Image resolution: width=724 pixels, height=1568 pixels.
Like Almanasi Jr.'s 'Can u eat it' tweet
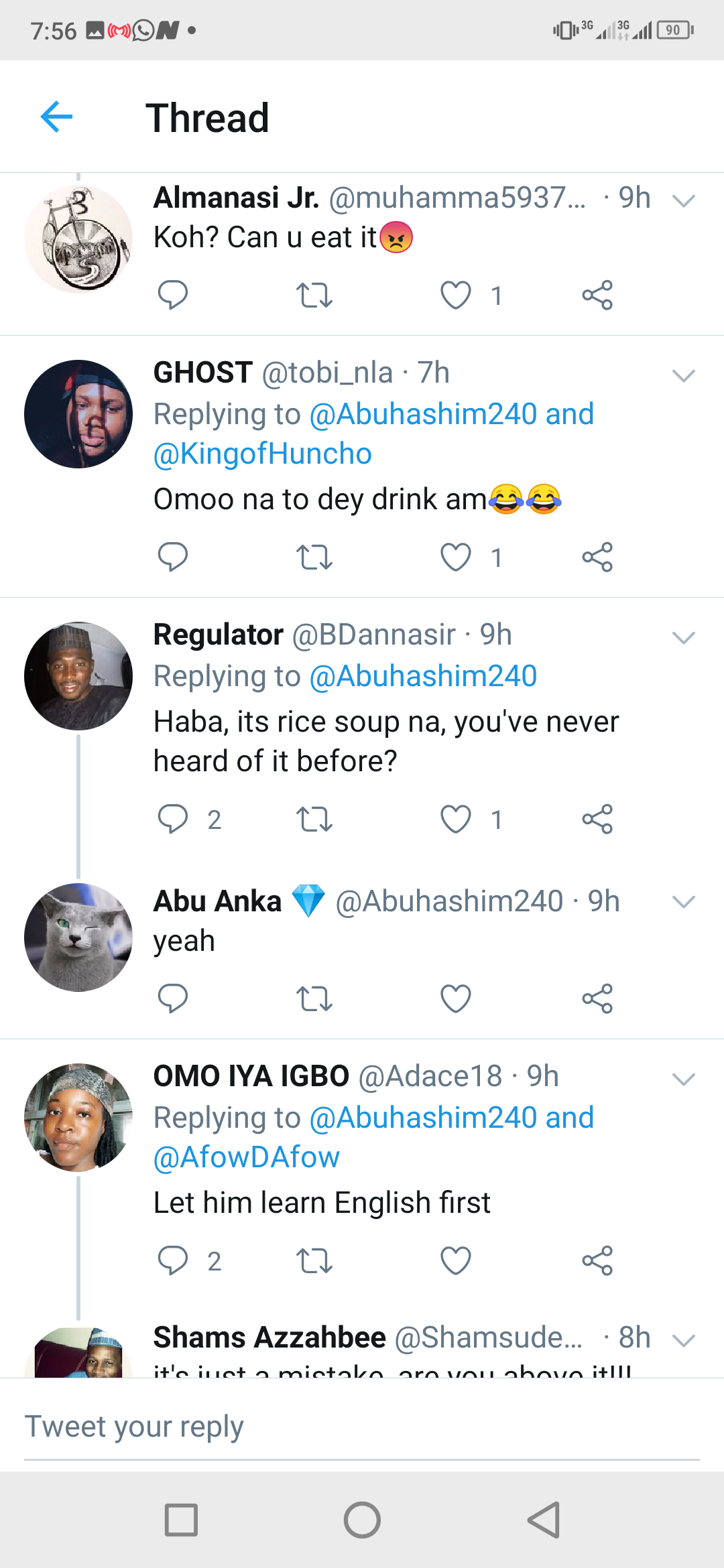click(456, 295)
